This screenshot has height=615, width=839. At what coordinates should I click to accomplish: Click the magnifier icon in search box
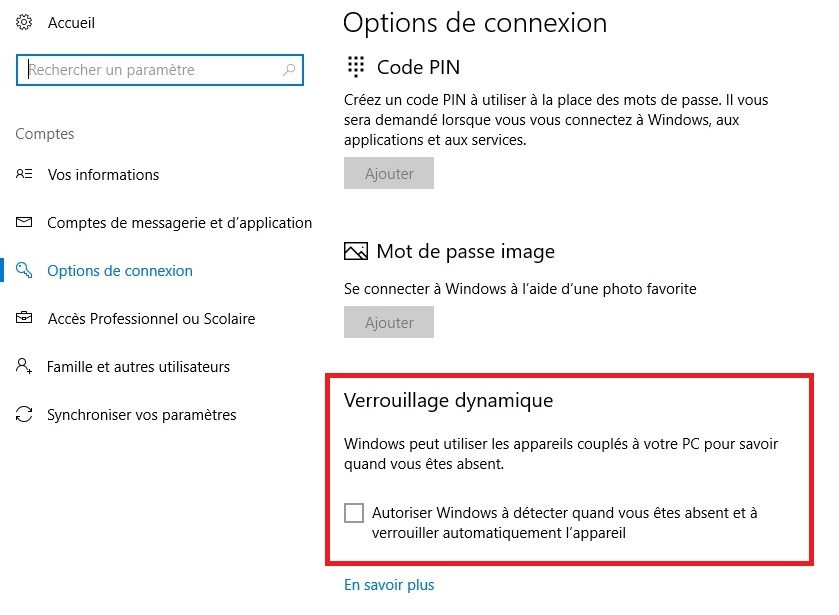coord(290,70)
